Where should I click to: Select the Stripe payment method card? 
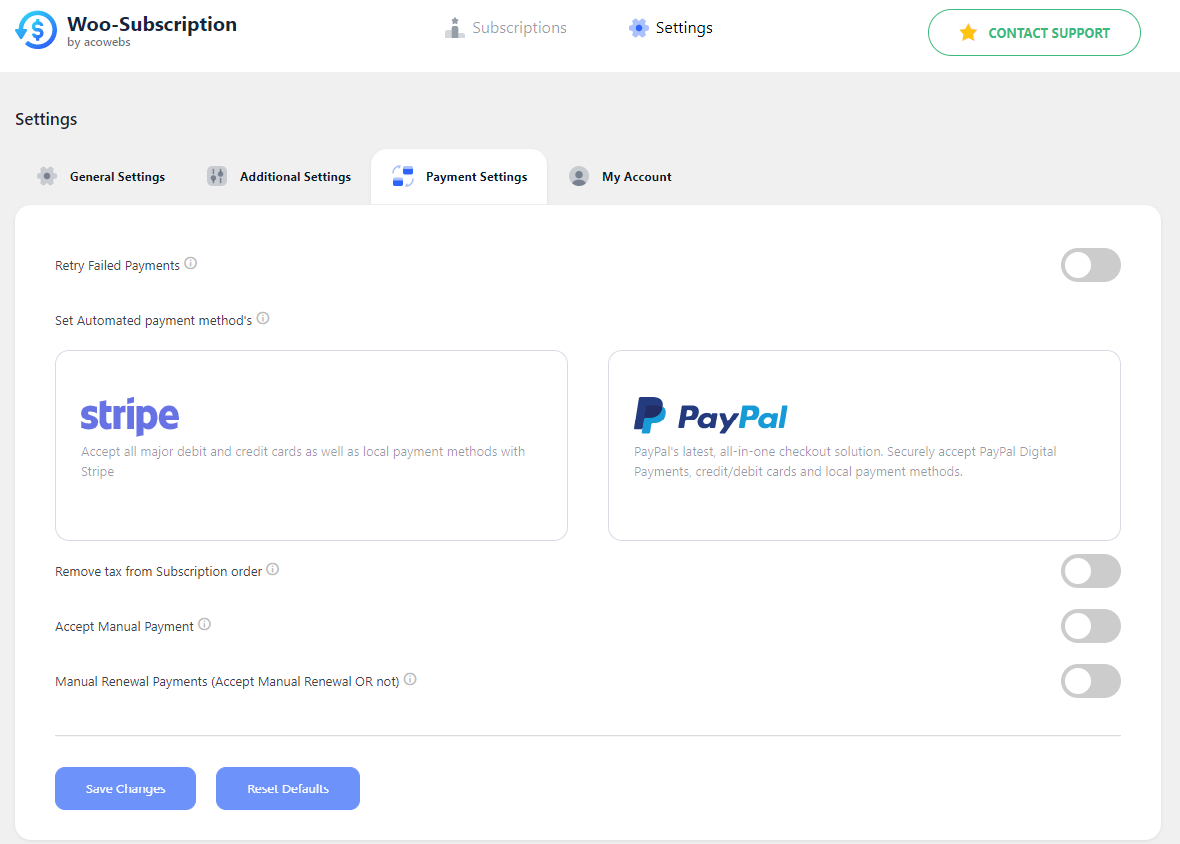[x=311, y=445]
